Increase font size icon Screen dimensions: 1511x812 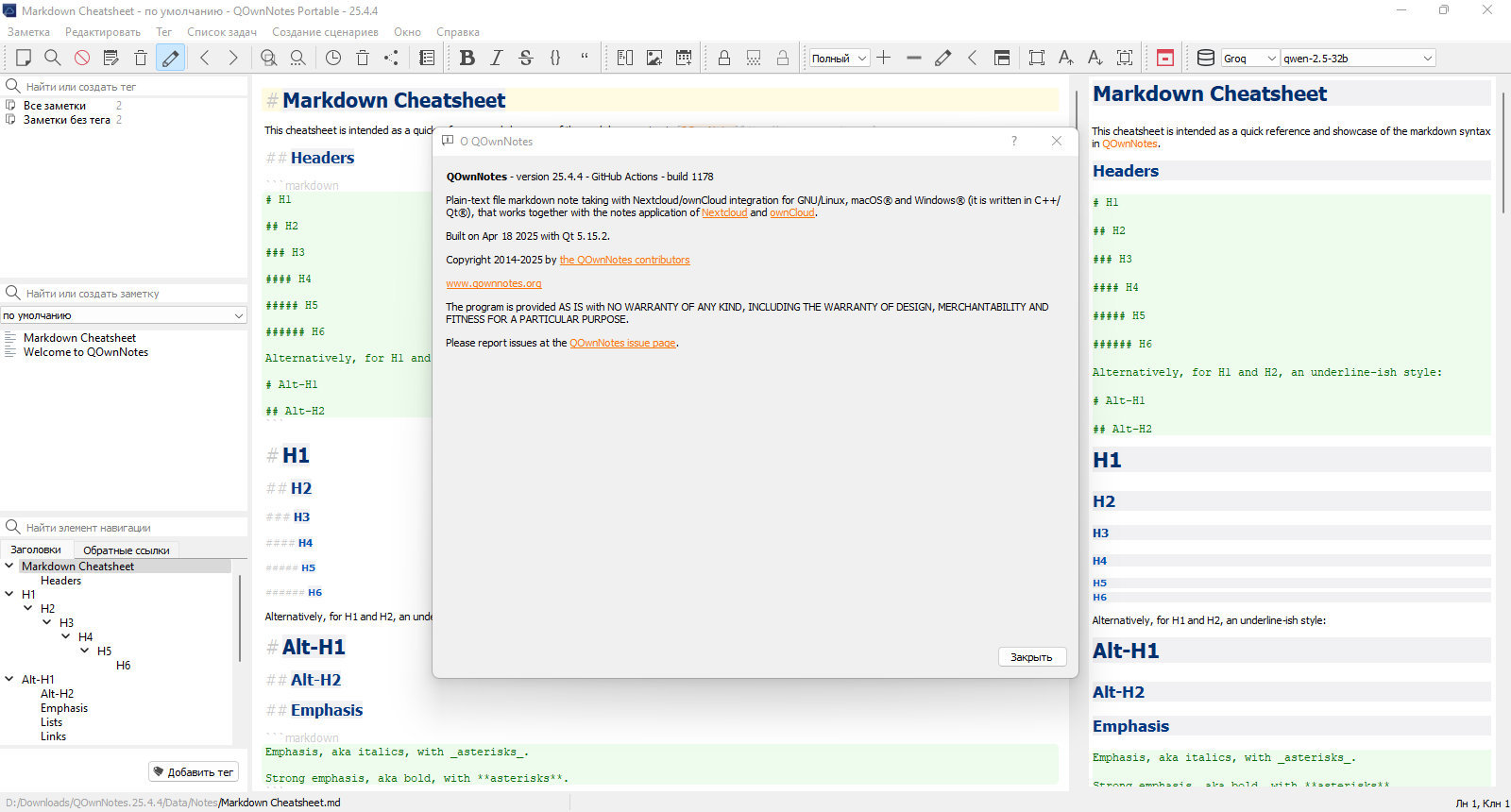click(x=1066, y=58)
